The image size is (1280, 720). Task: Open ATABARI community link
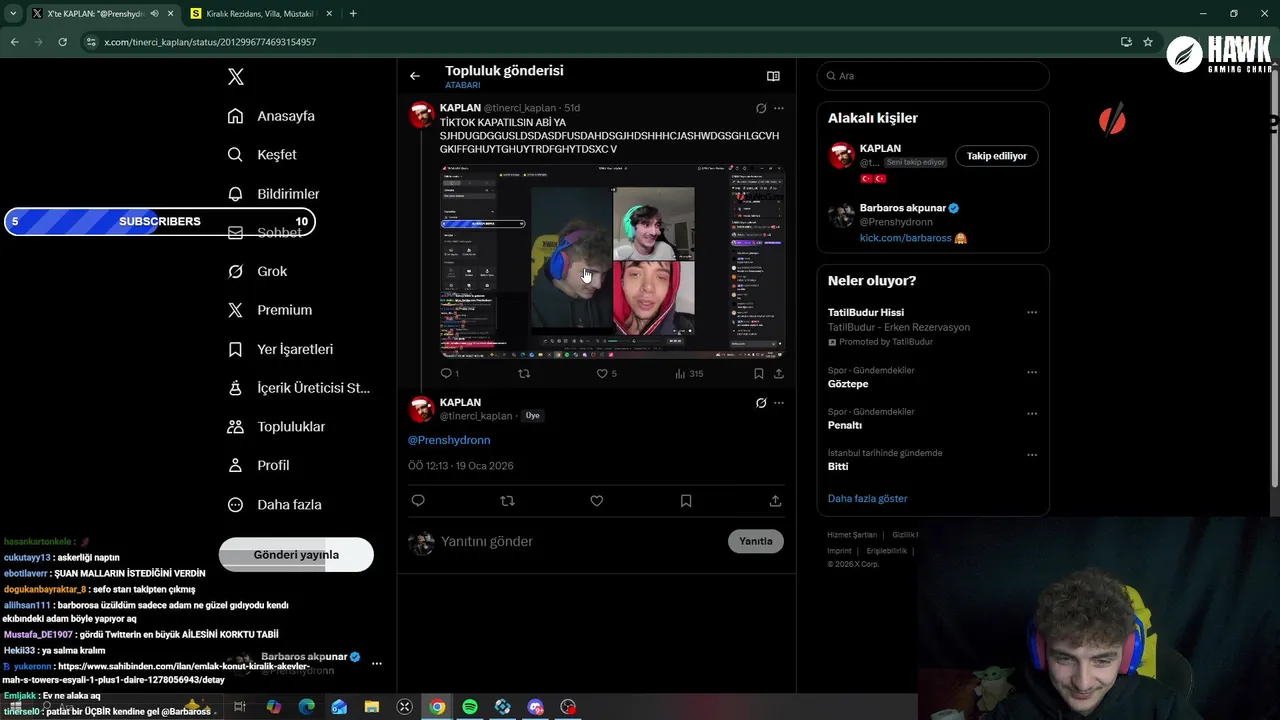(x=463, y=86)
